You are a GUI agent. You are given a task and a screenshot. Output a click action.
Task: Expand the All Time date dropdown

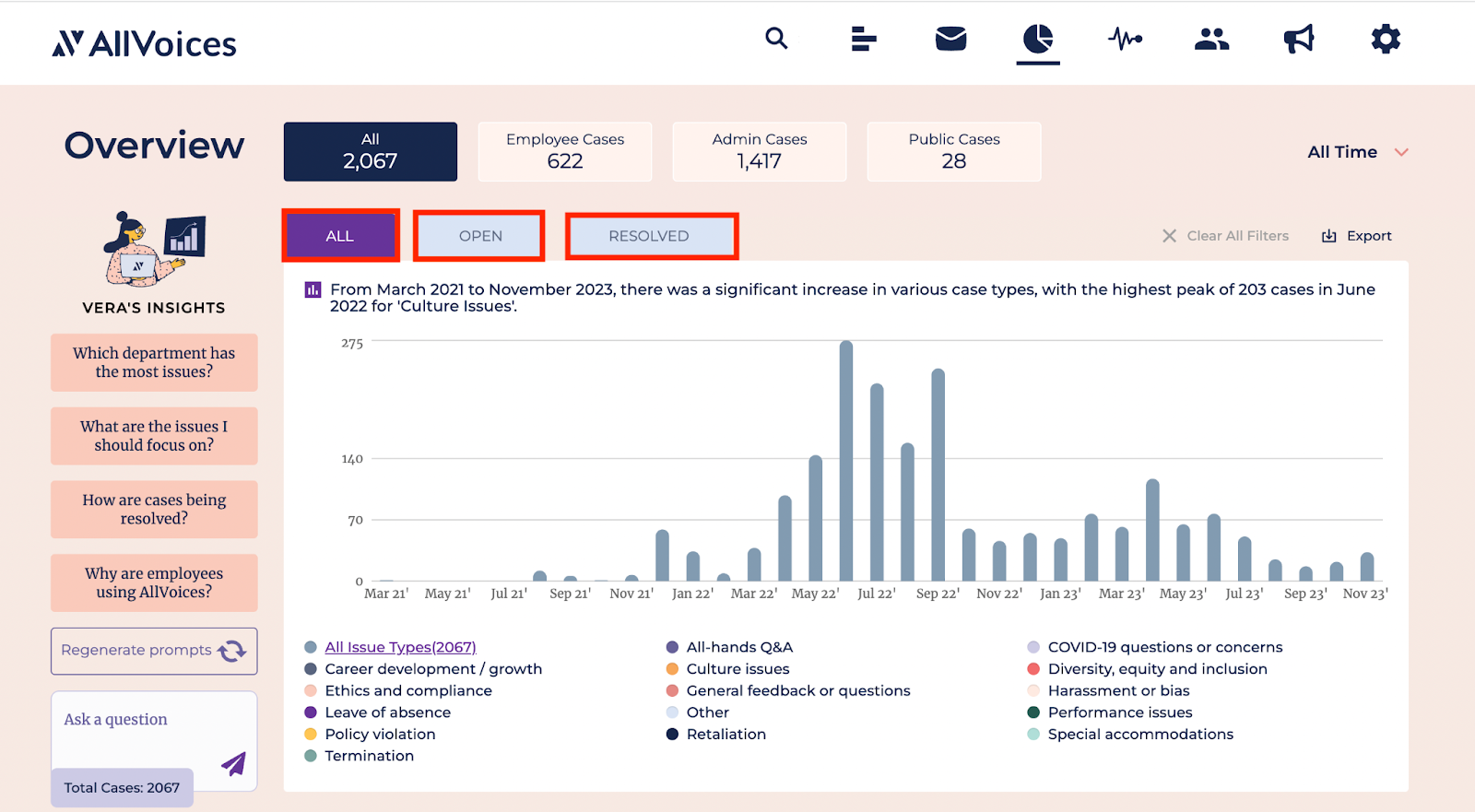tap(1357, 152)
